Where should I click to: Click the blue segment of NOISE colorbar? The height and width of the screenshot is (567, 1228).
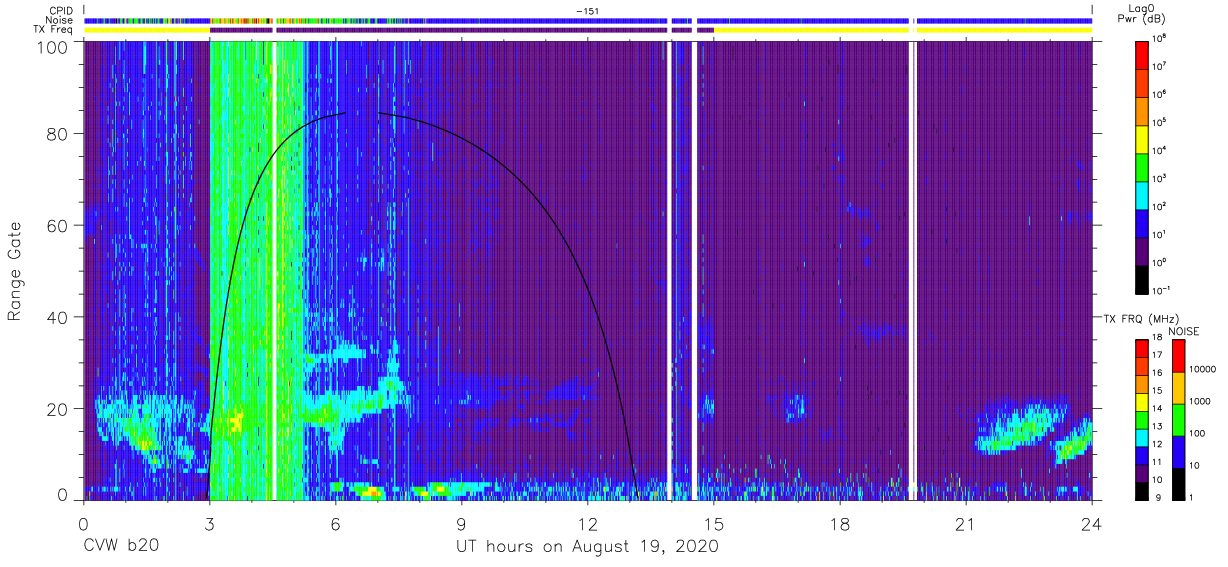tap(1177, 451)
